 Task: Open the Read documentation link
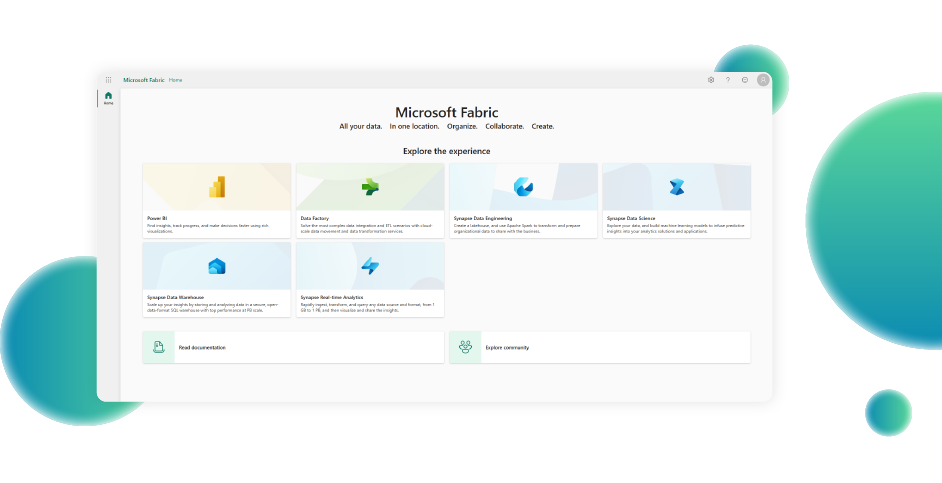point(202,348)
